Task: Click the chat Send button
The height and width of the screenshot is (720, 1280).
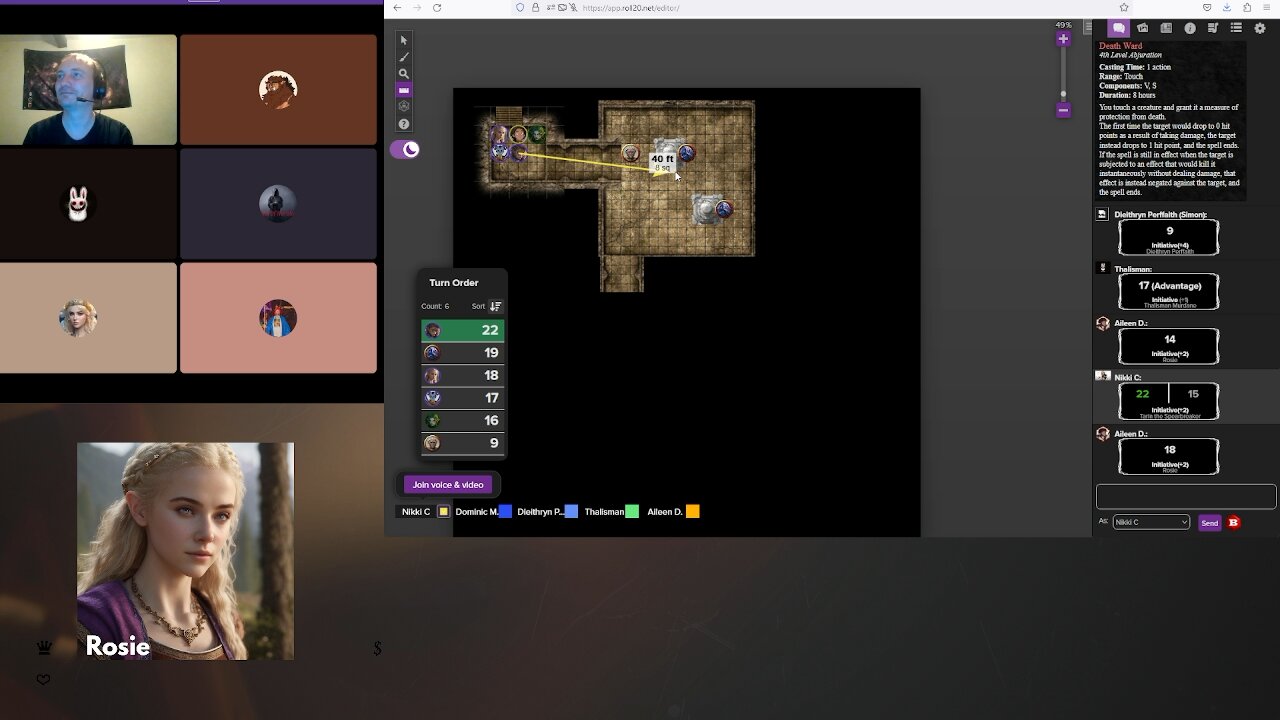Action: click(1210, 523)
